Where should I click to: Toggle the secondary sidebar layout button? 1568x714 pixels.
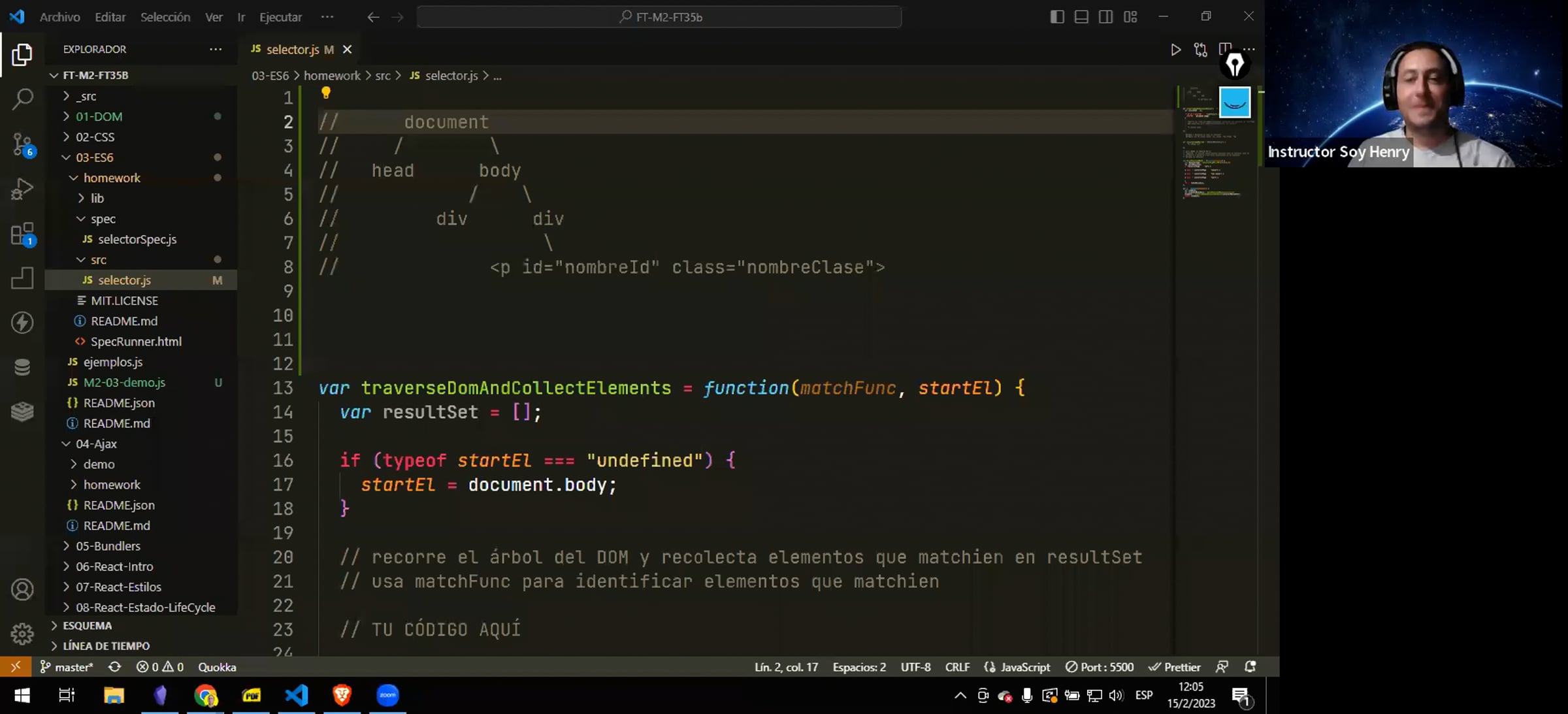pos(1105,17)
